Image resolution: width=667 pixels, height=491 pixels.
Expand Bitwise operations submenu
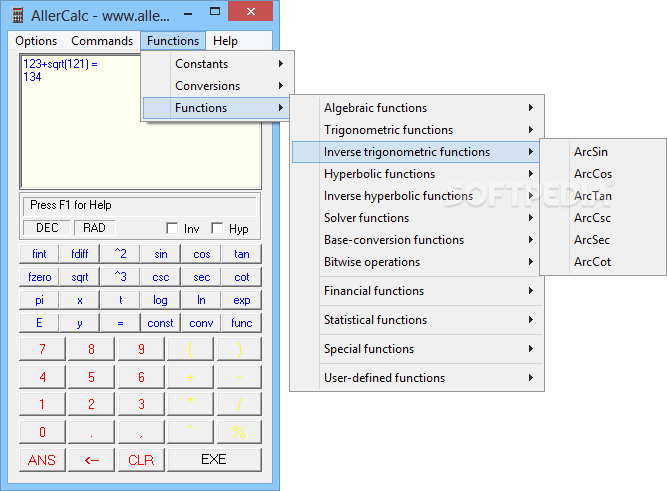click(x=416, y=262)
